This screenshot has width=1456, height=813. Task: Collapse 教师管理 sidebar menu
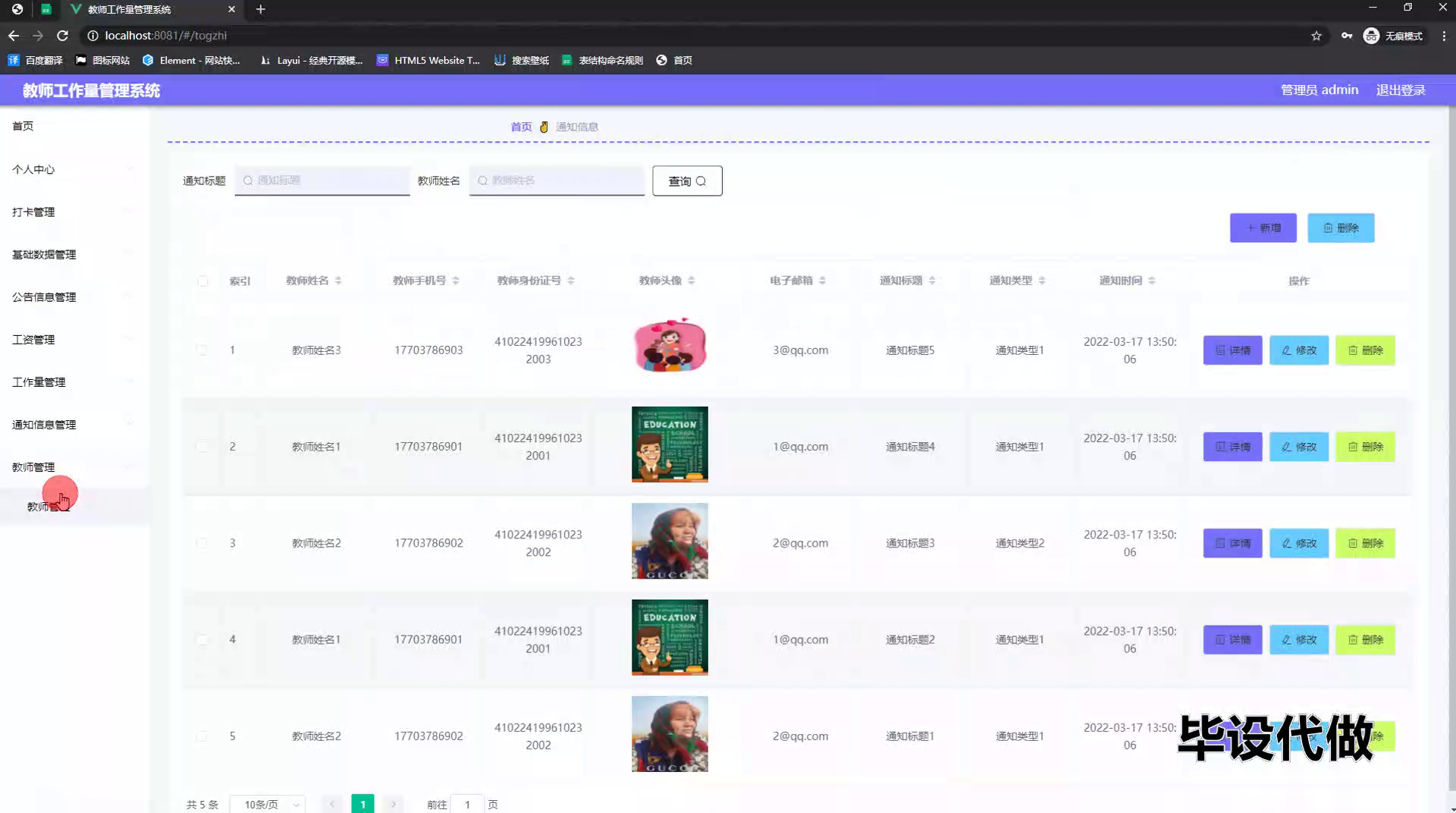(x=74, y=466)
